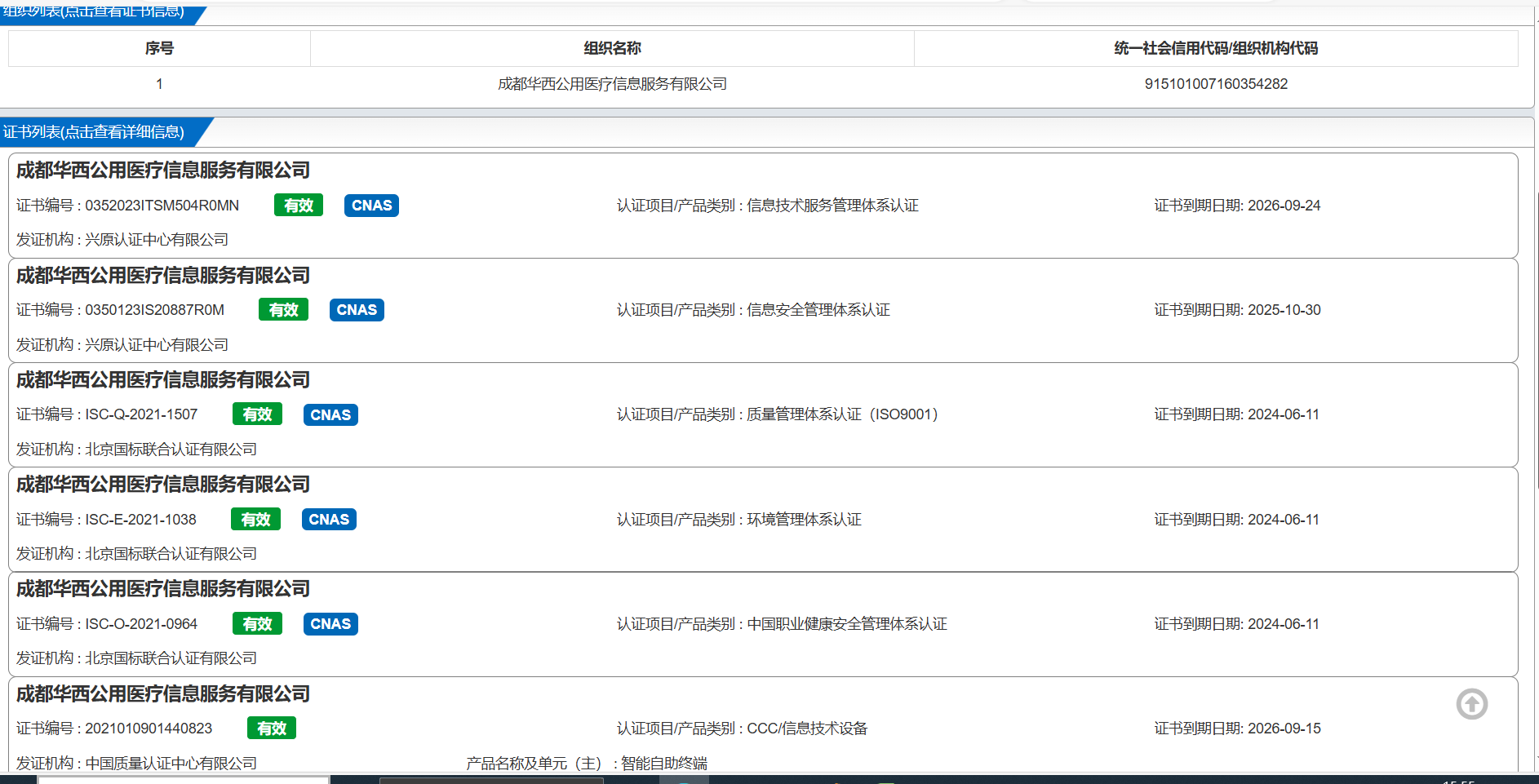Open certificate title for 中国职业健康安全管理体系认证 card
The width and height of the screenshot is (1539, 784).
tap(163, 589)
